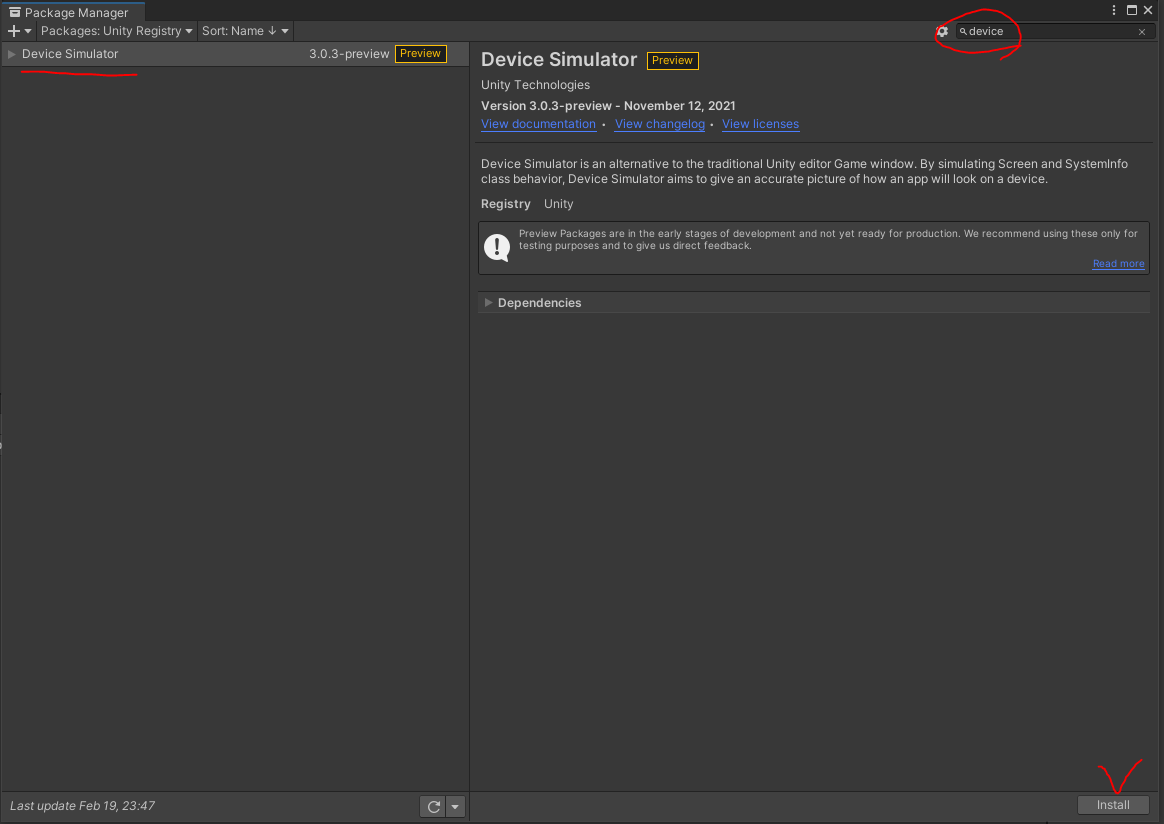Click the Registry Unity label

[x=527, y=203]
